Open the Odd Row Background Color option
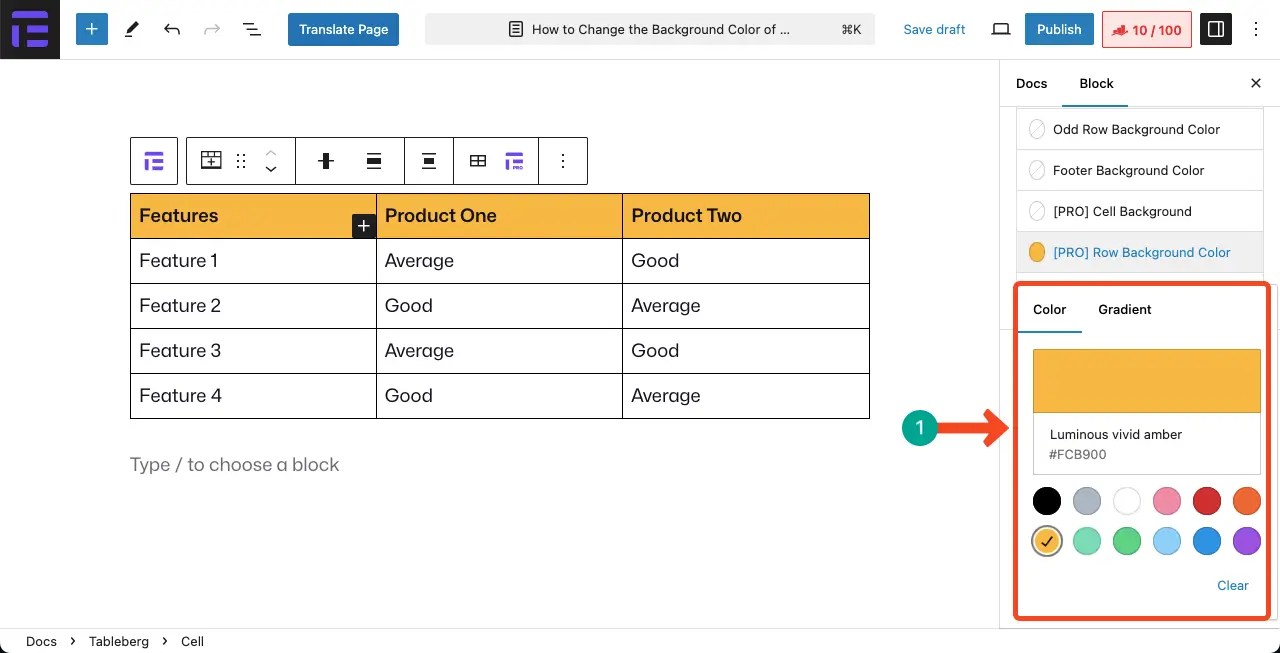Screen dimensions: 1280x653 pyautogui.click(x=1136, y=129)
